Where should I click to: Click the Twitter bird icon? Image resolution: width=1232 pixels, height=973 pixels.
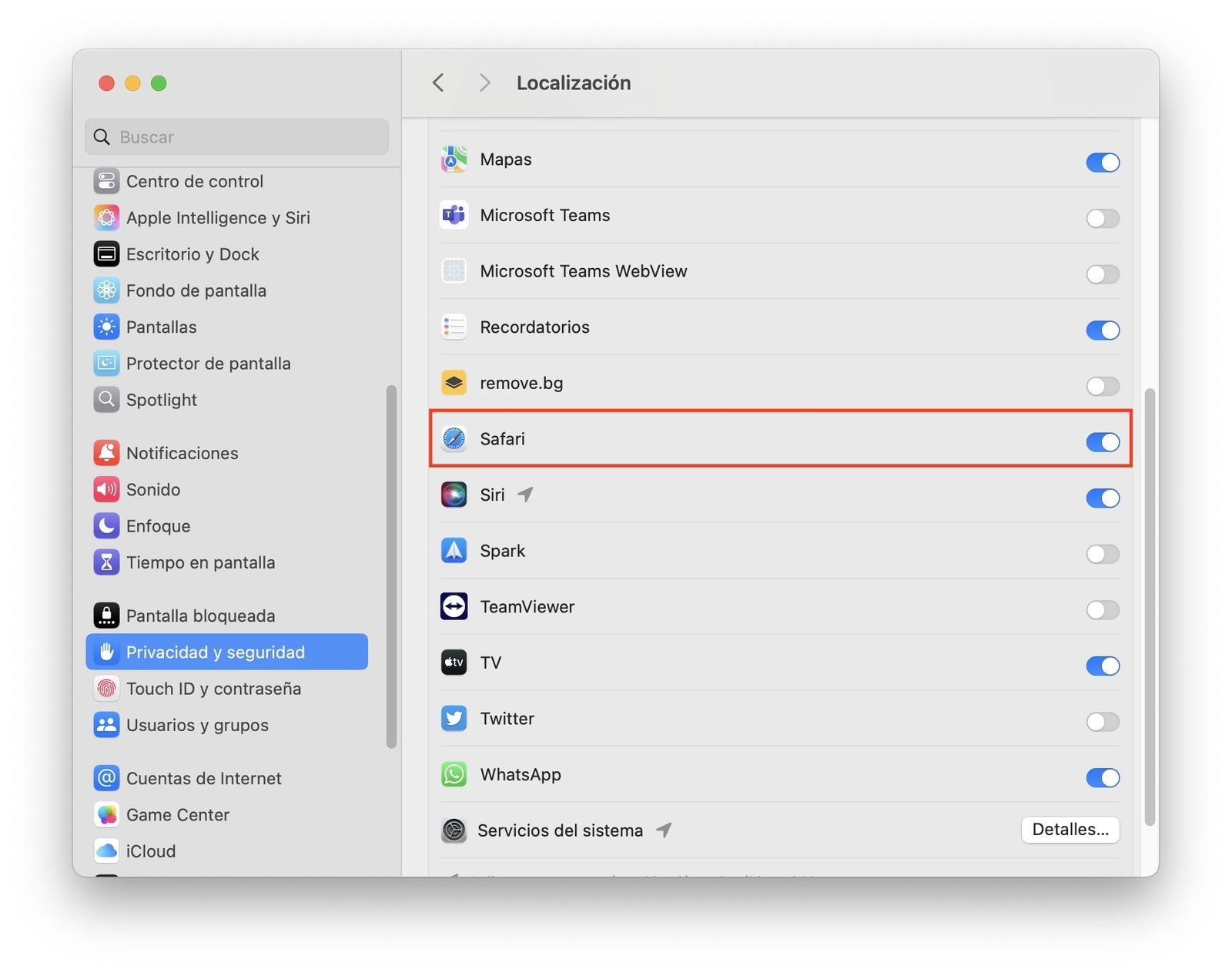coord(454,718)
